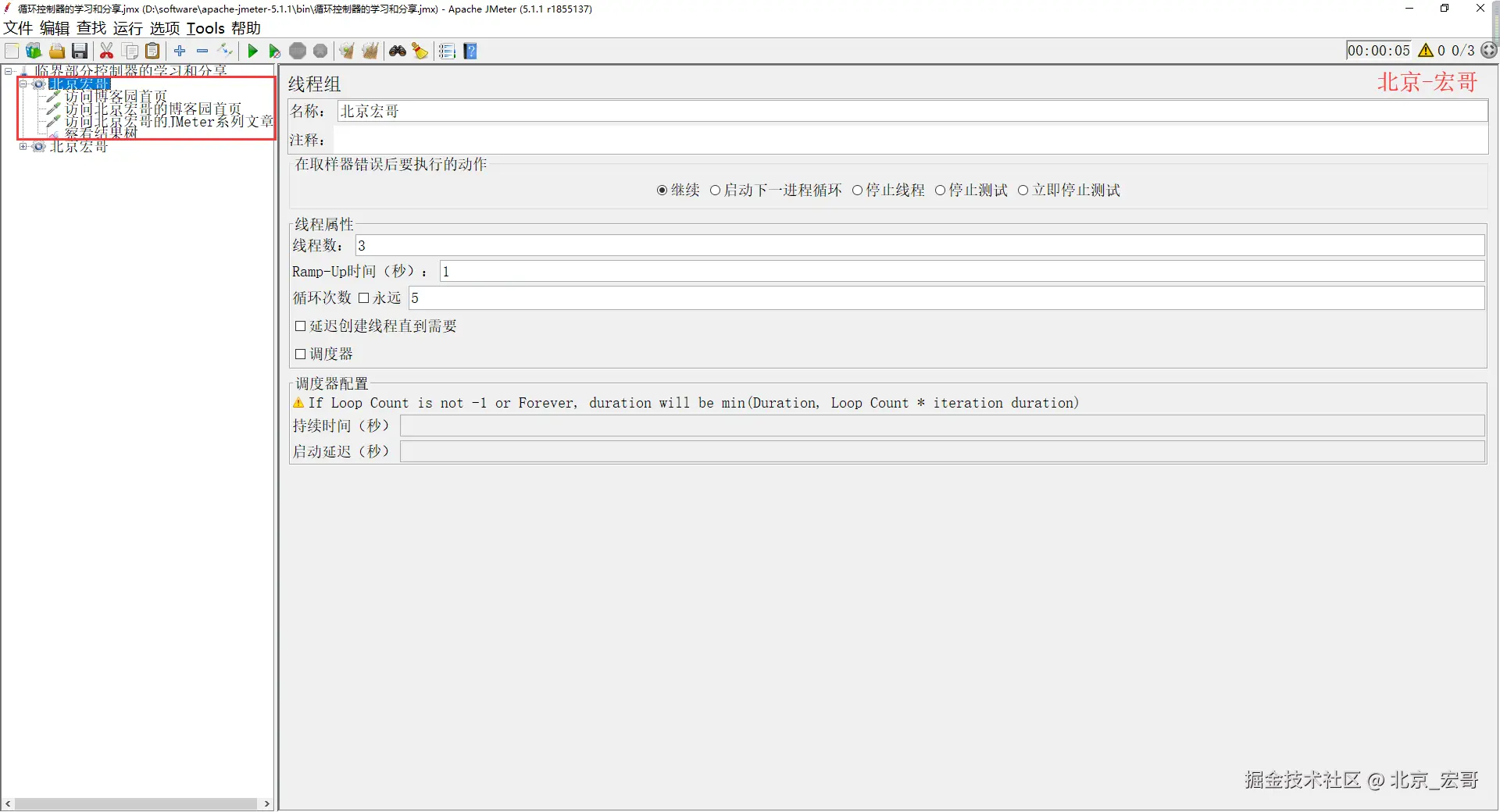Select the 继续 radio button
The width and height of the screenshot is (1500, 812).
(662, 191)
